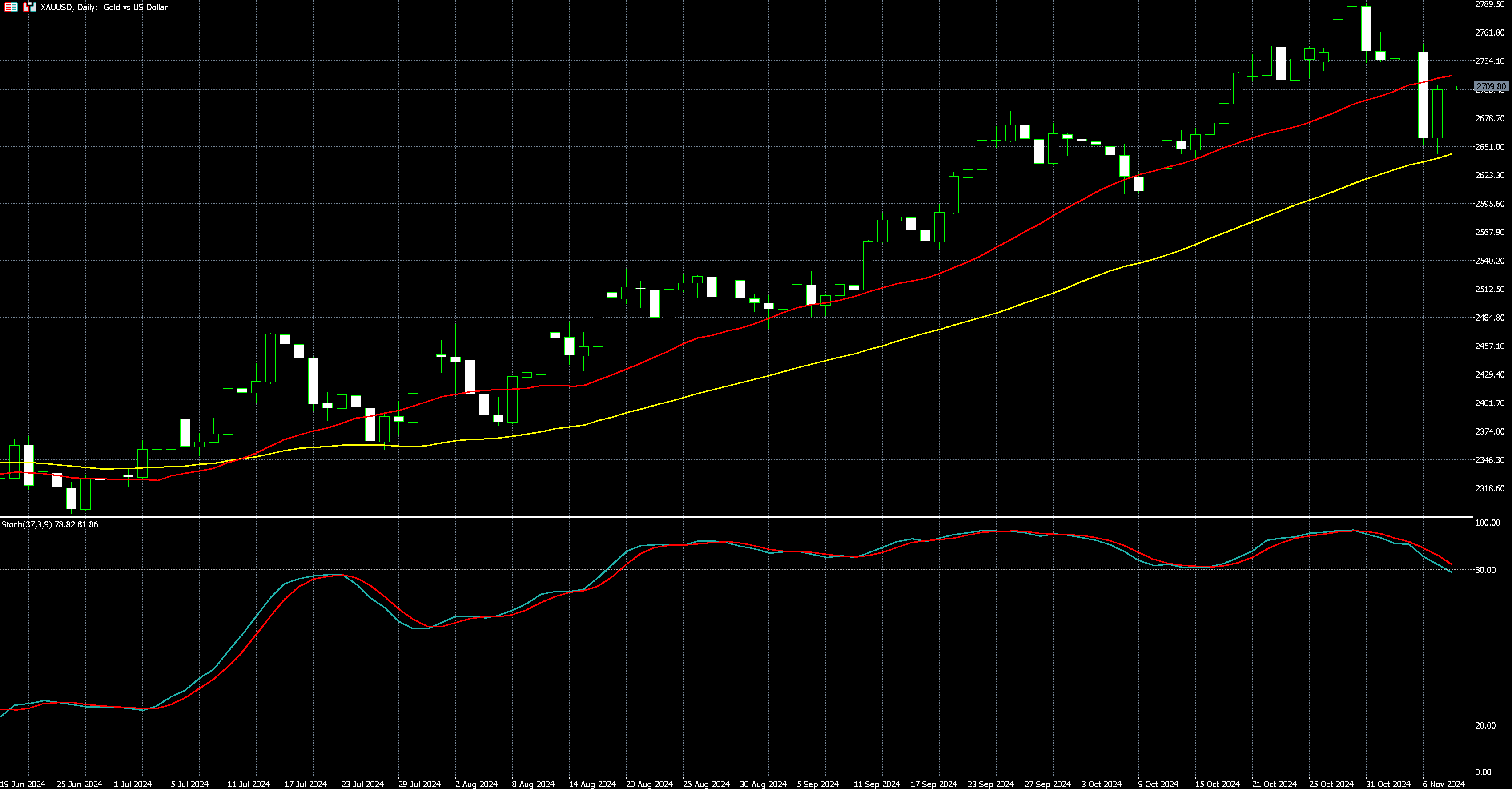Viewport: 1512px width, 789px height.
Task: Click the 11 Sep 2024 date label
Action: pyautogui.click(x=877, y=784)
